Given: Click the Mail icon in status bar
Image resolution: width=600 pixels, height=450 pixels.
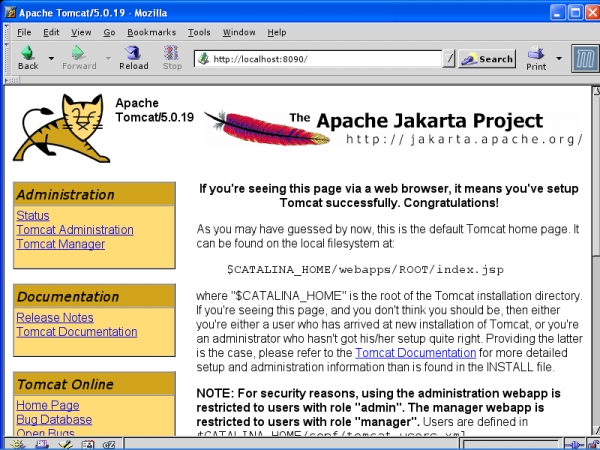Looking at the screenshot, I should pyautogui.click(x=41, y=445).
